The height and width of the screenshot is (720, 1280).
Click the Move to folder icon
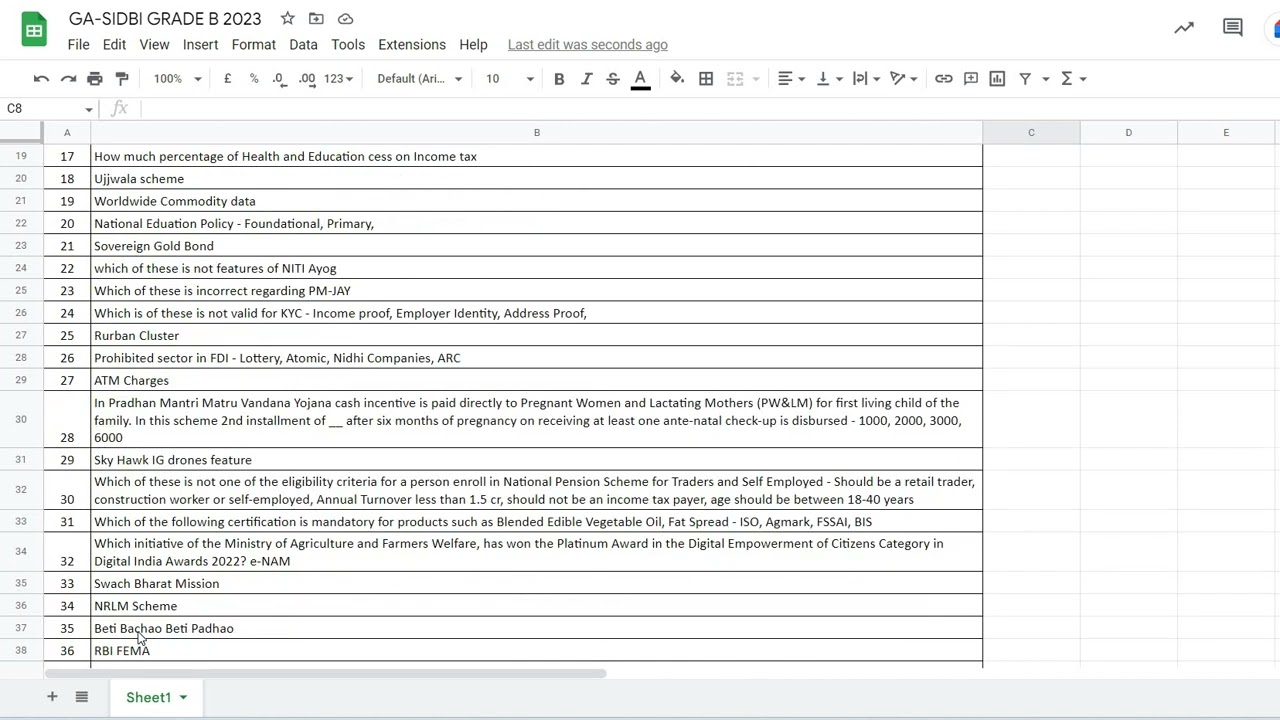[316, 18]
